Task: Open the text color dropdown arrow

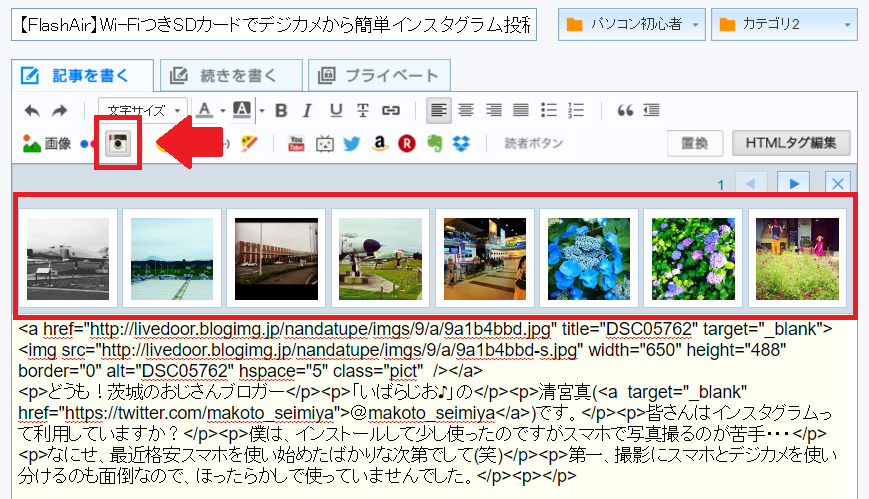Action: 222,111
